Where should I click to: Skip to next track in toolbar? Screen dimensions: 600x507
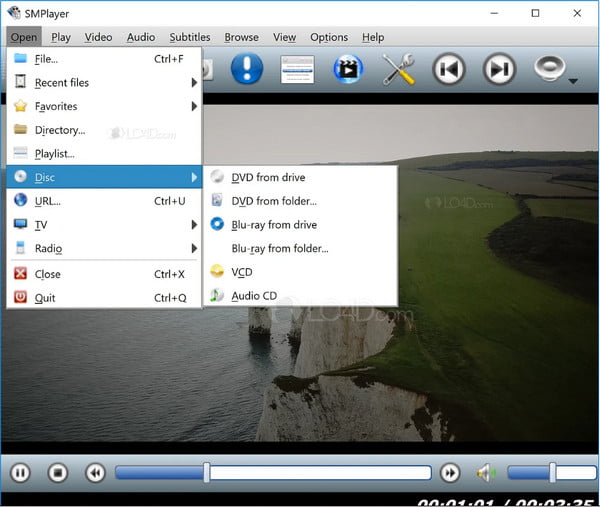(499, 69)
